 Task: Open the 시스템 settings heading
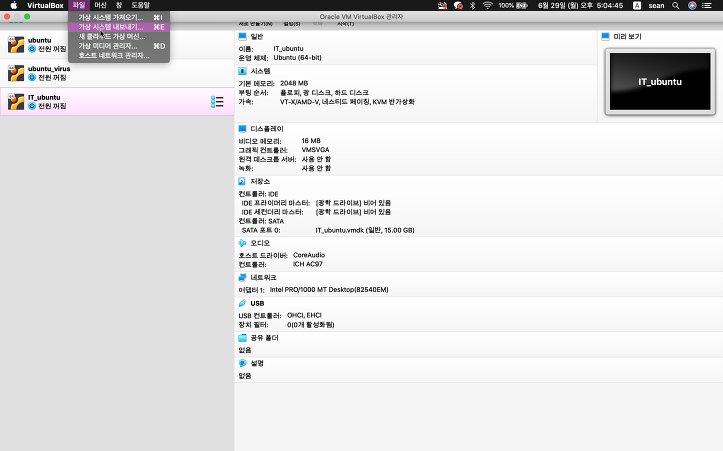[x=261, y=71]
